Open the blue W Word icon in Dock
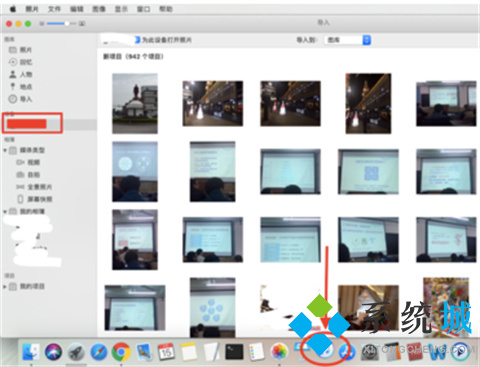This screenshot has height=367, width=480. (437, 352)
